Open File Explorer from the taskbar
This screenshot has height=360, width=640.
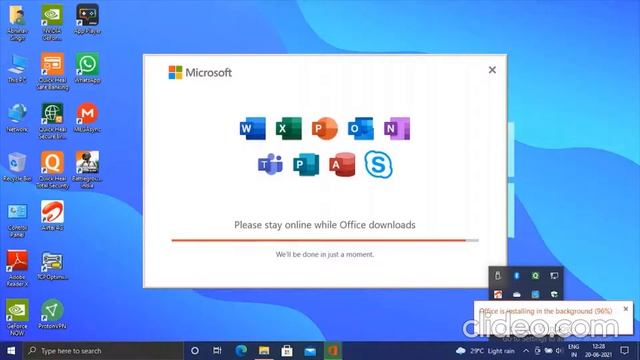coord(264,351)
